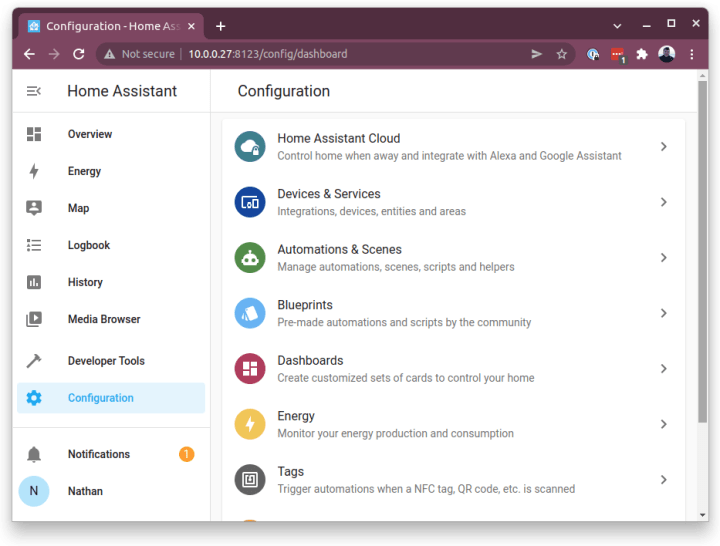Click the Not secure warning icon
Image resolution: width=720 pixels, height=546 pixels.
pyautogui.click(x=109, y=54)
